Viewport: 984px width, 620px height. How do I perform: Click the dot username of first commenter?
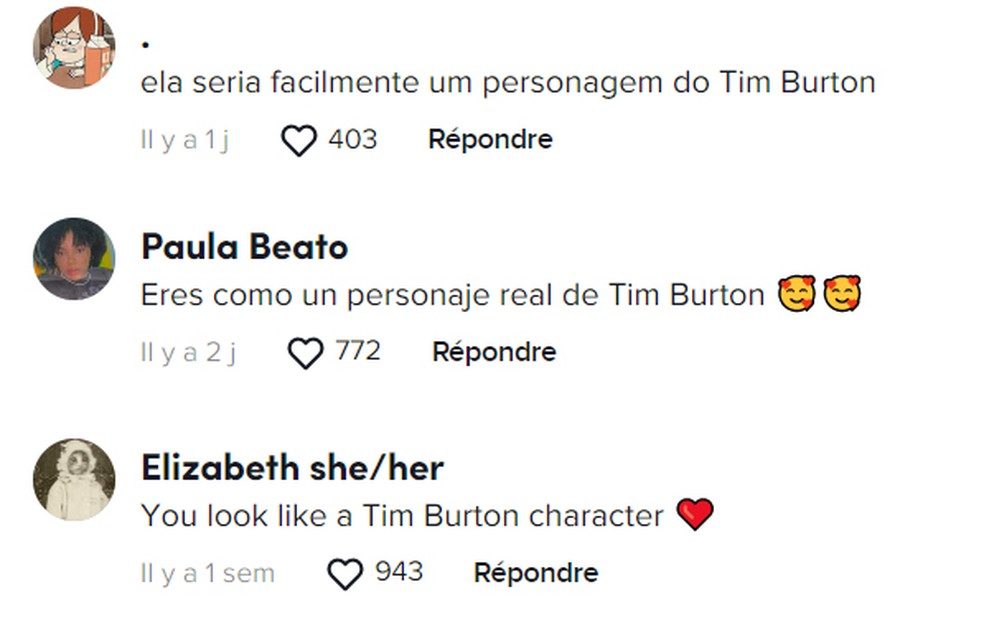[146, 42]
